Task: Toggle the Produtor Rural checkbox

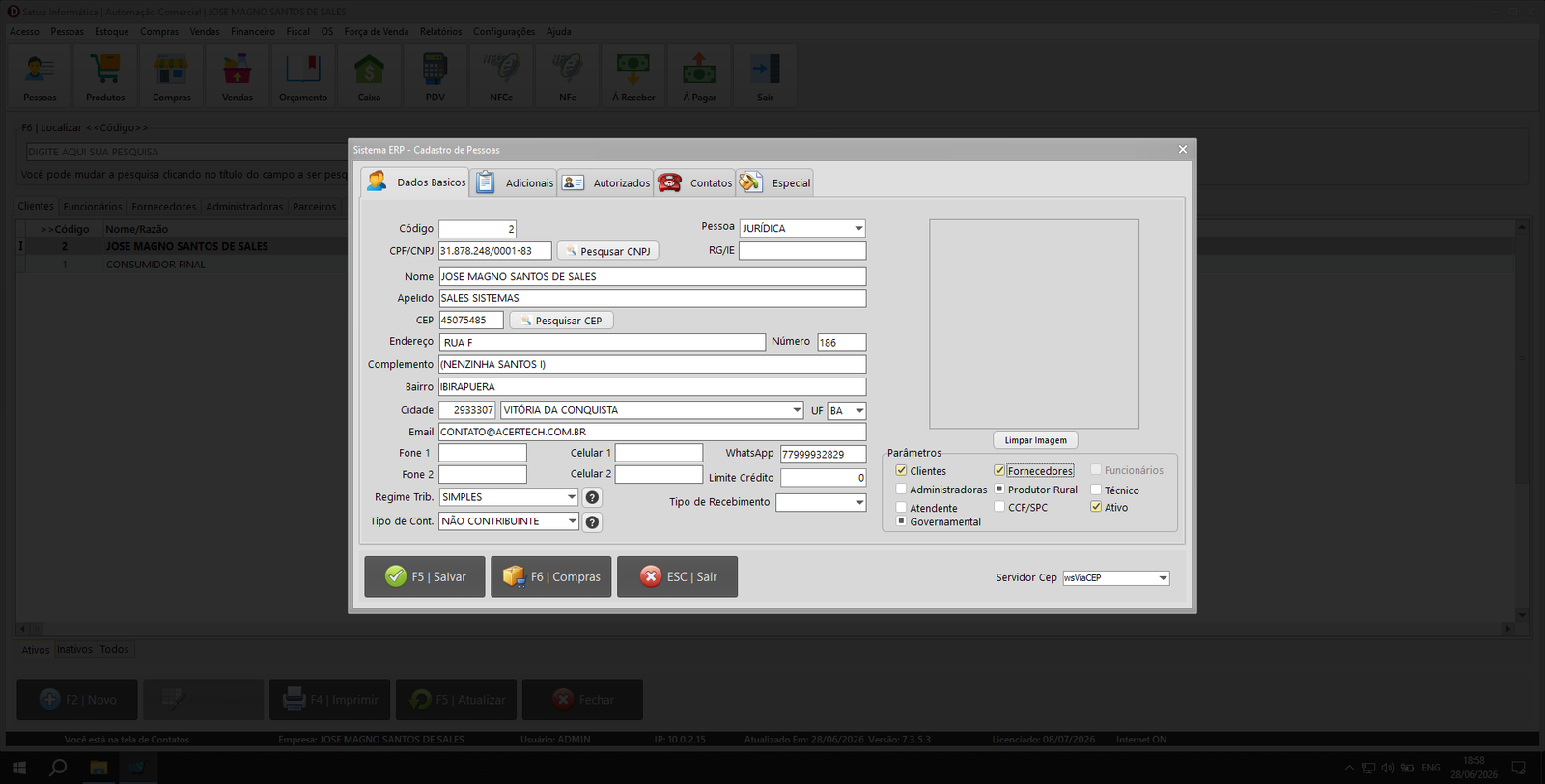Action: (x=999, y=489)
